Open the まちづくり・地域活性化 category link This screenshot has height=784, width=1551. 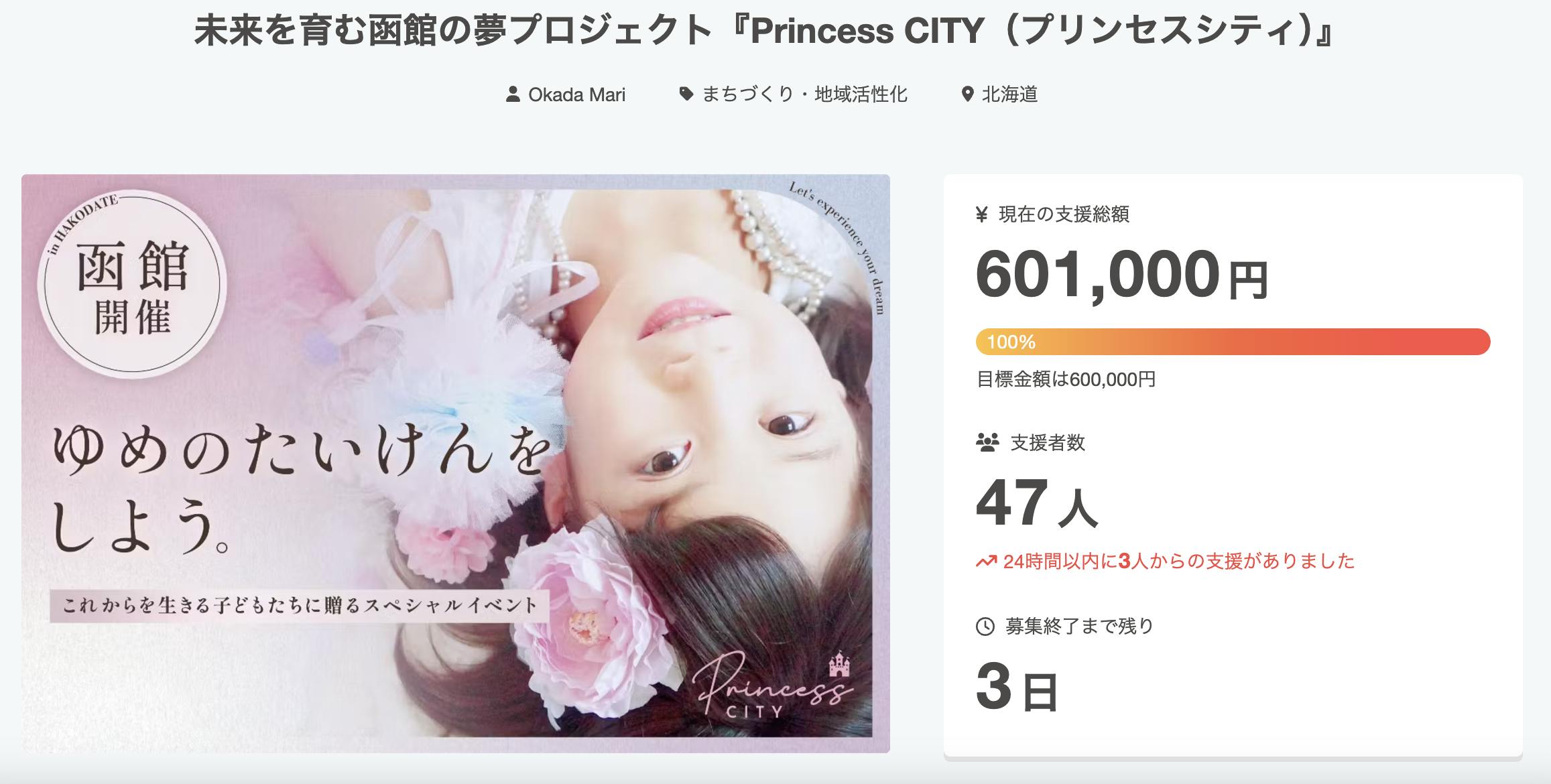pos(804,94)
